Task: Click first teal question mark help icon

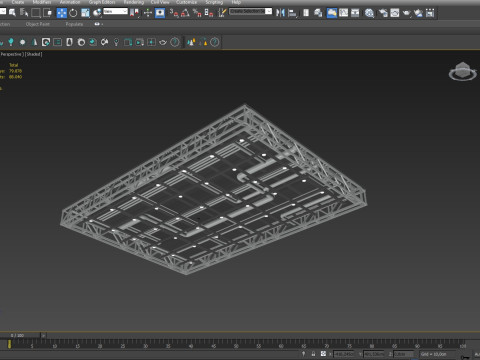Action: [175, 42]
